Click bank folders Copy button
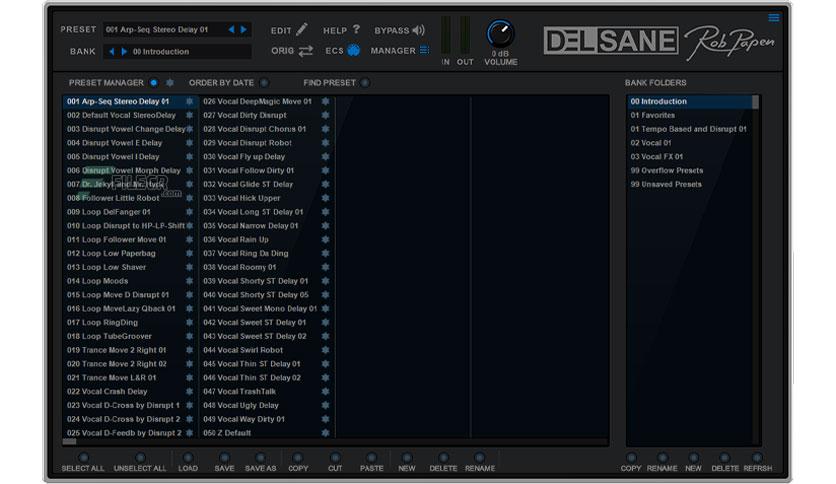Viewport: 836px width, 484px height. 631,457
